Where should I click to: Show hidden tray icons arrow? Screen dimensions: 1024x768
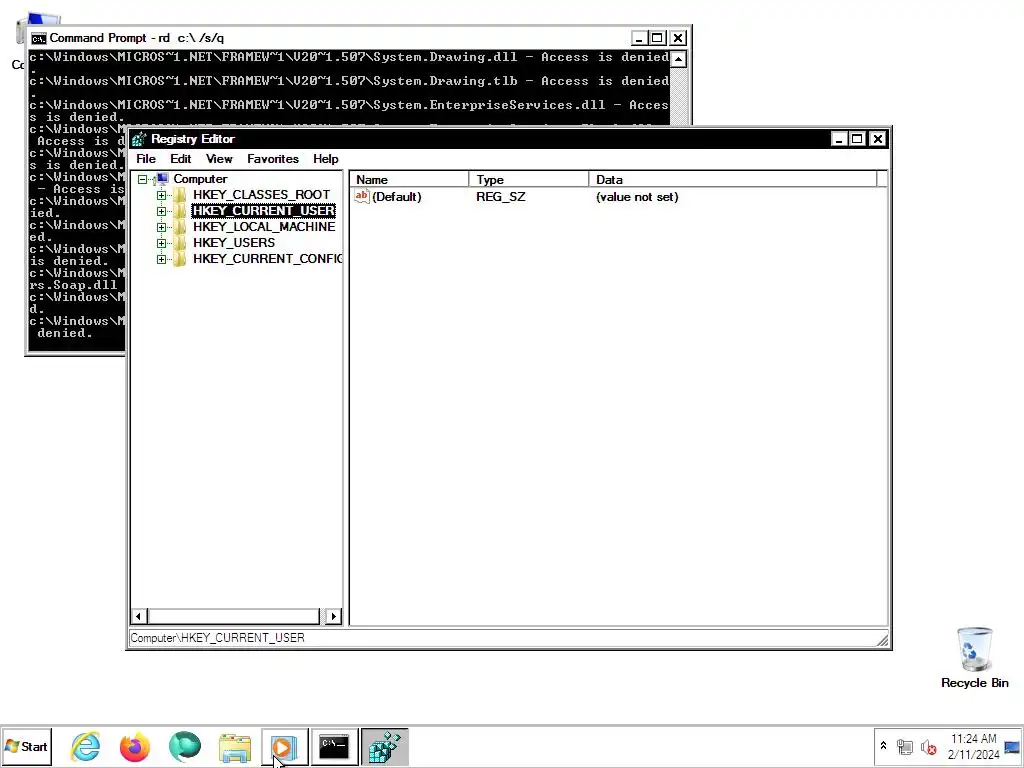[x=883, y=746]
